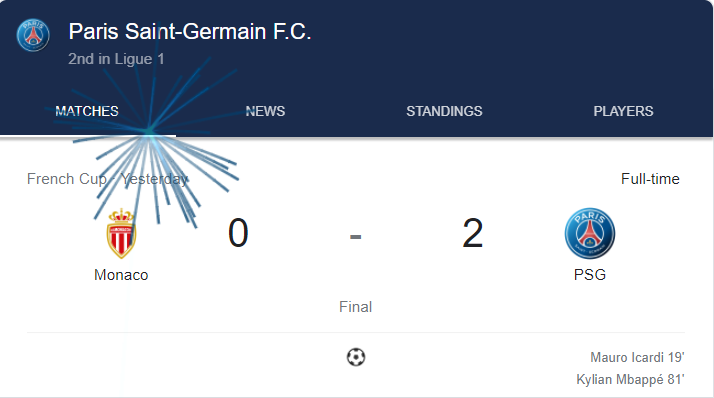Click the Monaco team name
Screen dimensions: 714x398
coord(121,275)
